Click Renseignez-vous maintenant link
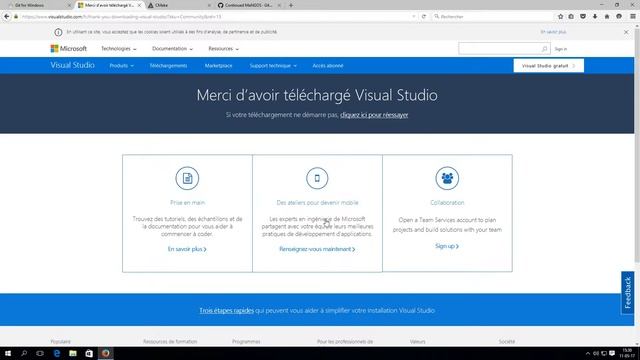640x360 pixels. (317, 249)
